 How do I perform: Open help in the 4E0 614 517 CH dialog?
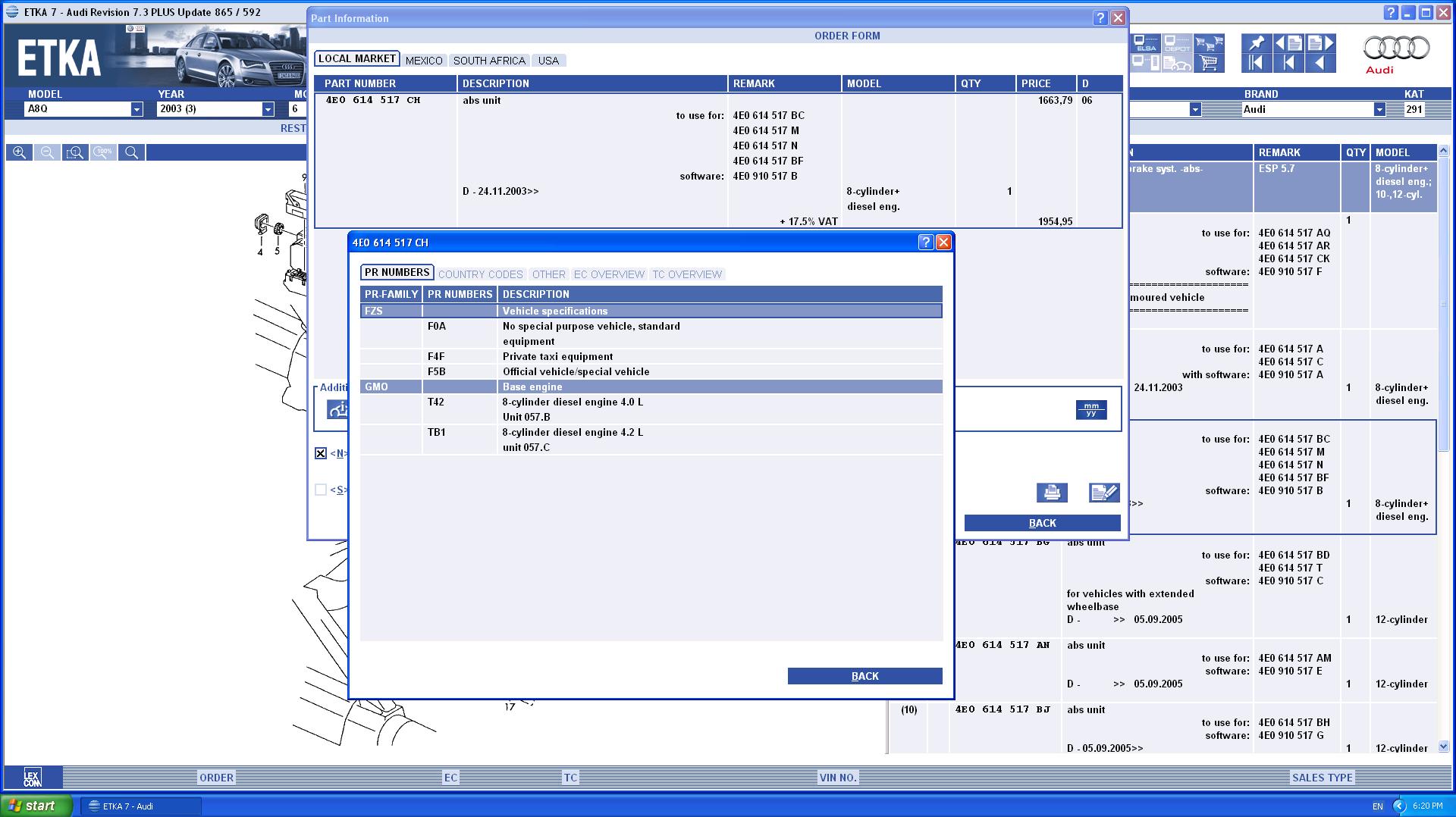(925, 242)
